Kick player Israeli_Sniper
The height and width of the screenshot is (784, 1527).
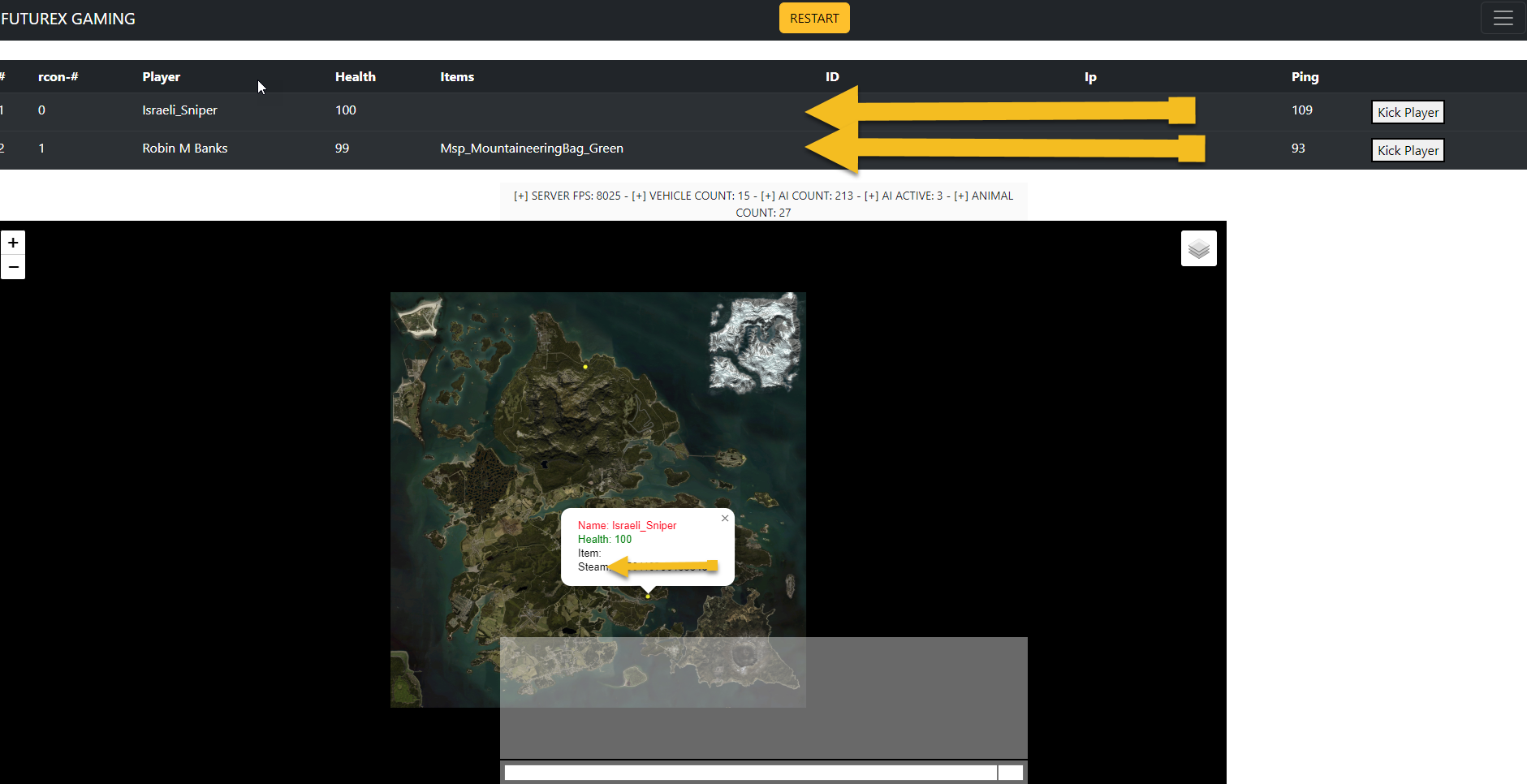click(1408, 112)
